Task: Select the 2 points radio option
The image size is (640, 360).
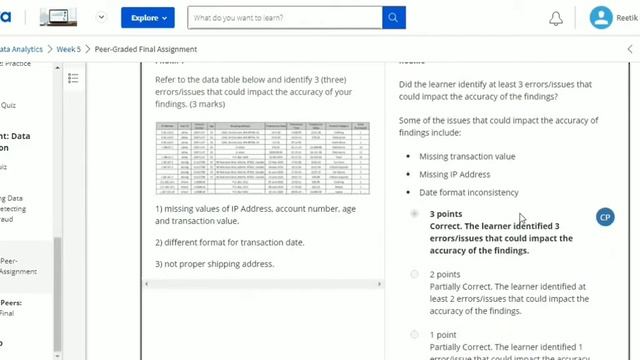Action: click(414, 274)
